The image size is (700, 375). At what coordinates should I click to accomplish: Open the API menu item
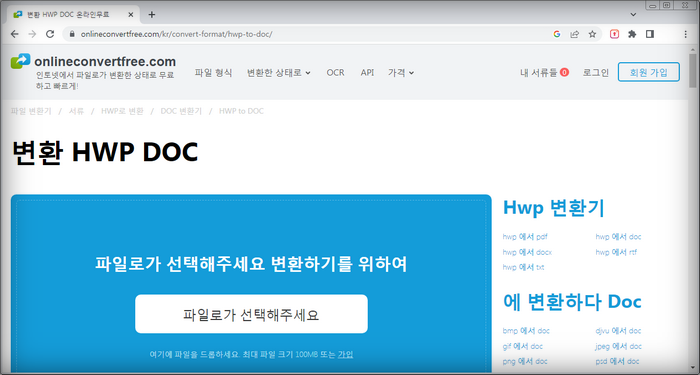point(367,72)
